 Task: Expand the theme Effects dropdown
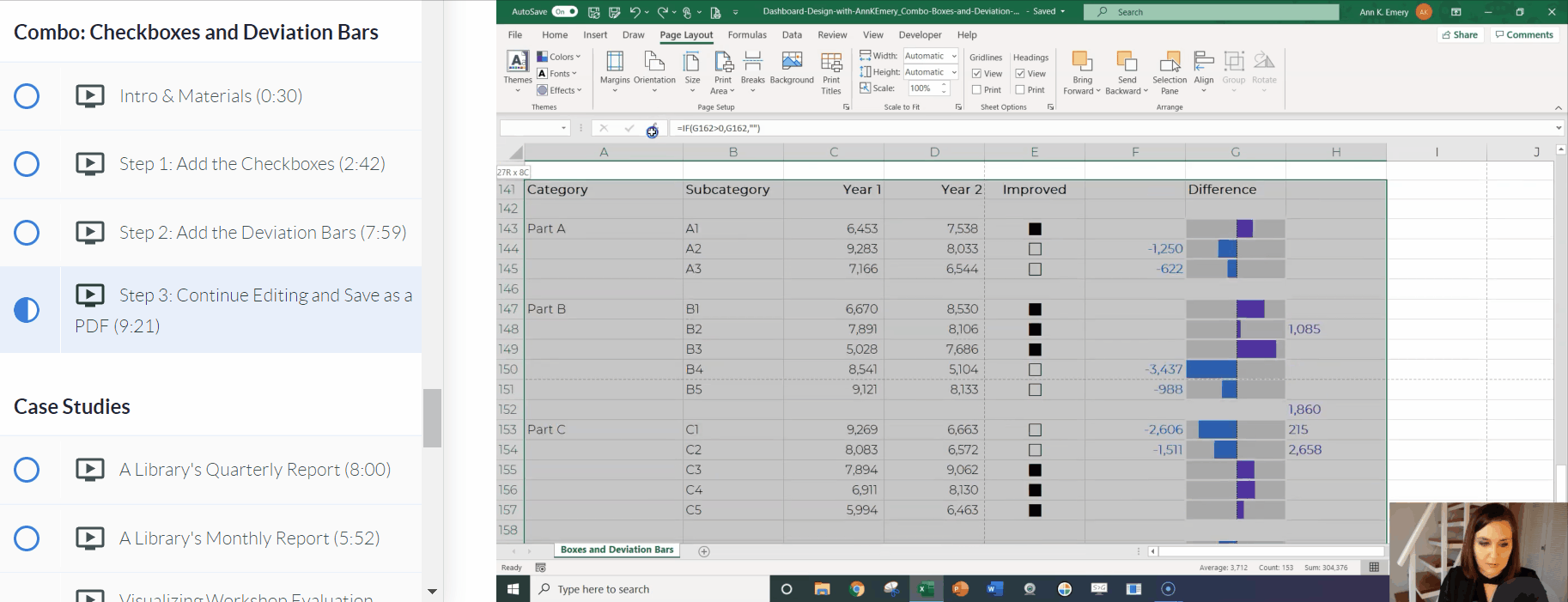[559, 90]
